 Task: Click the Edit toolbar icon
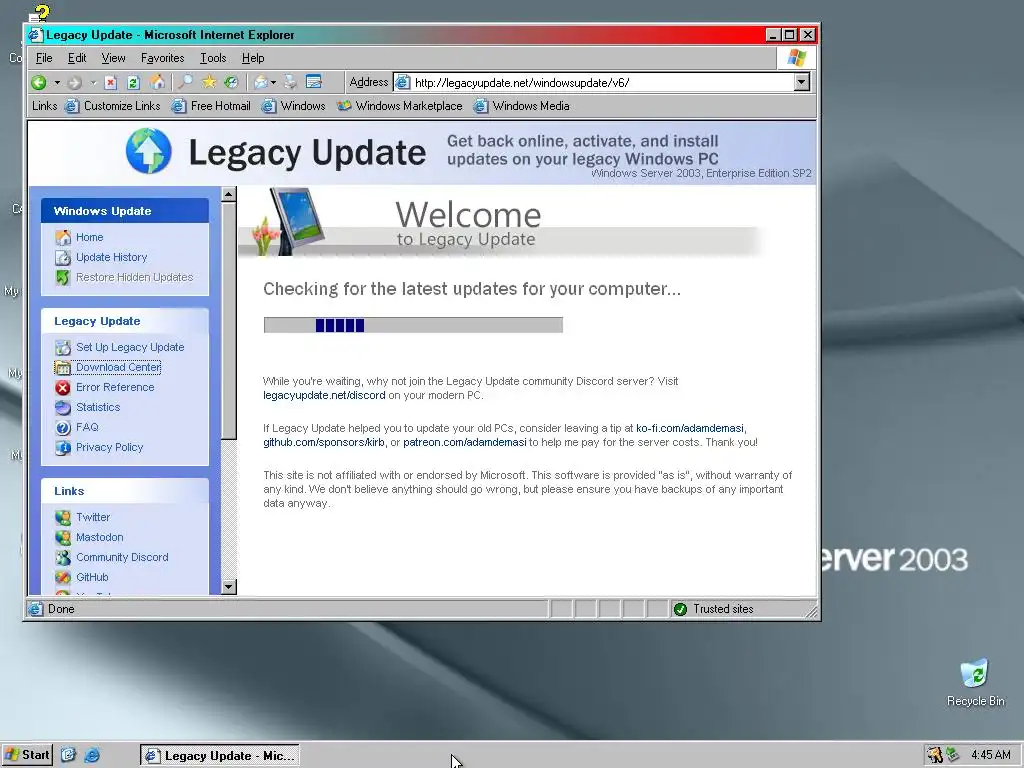click(x=314, y=82)
